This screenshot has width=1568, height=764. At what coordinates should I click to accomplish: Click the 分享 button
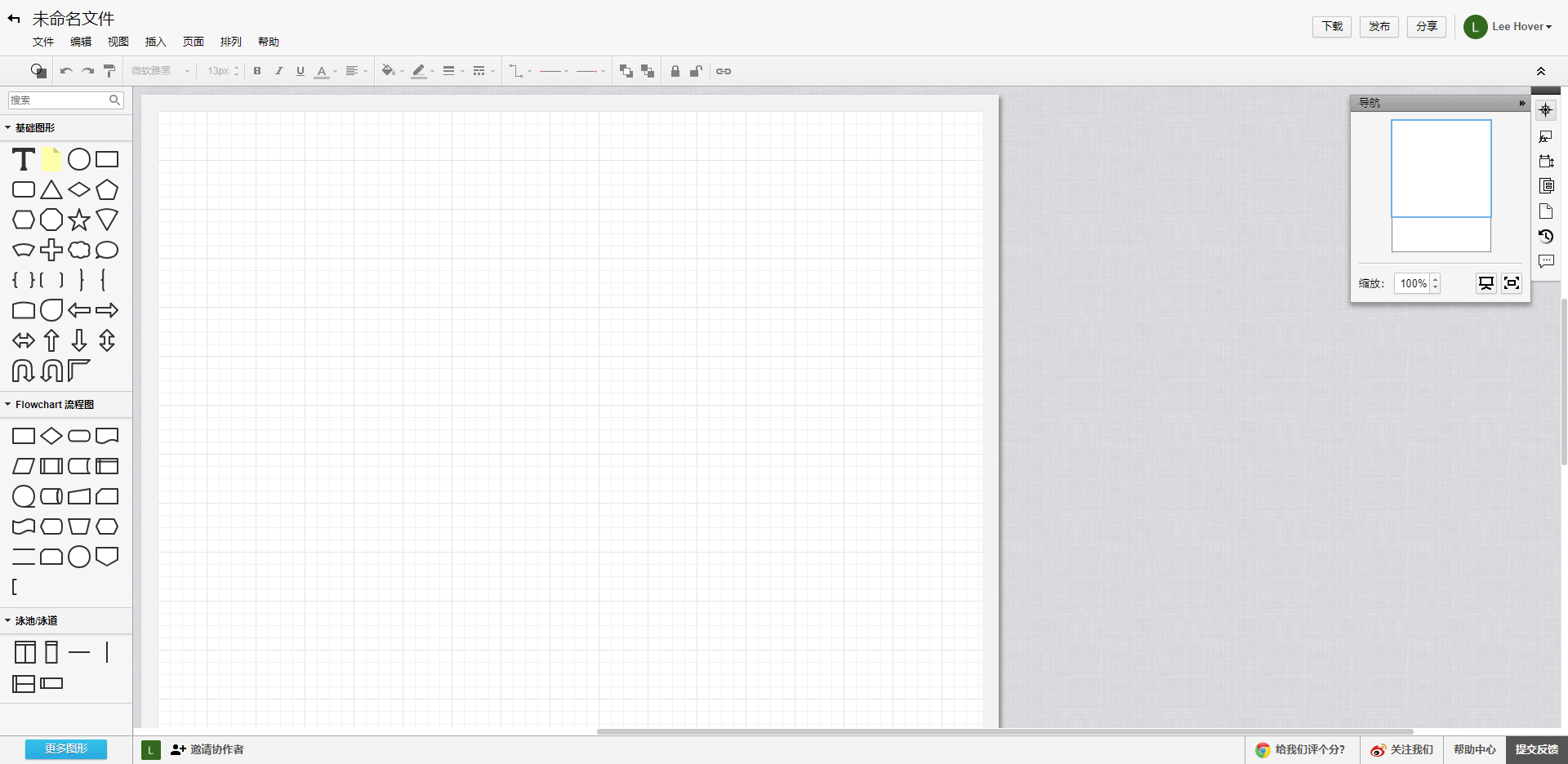[x=1427, y=27]
